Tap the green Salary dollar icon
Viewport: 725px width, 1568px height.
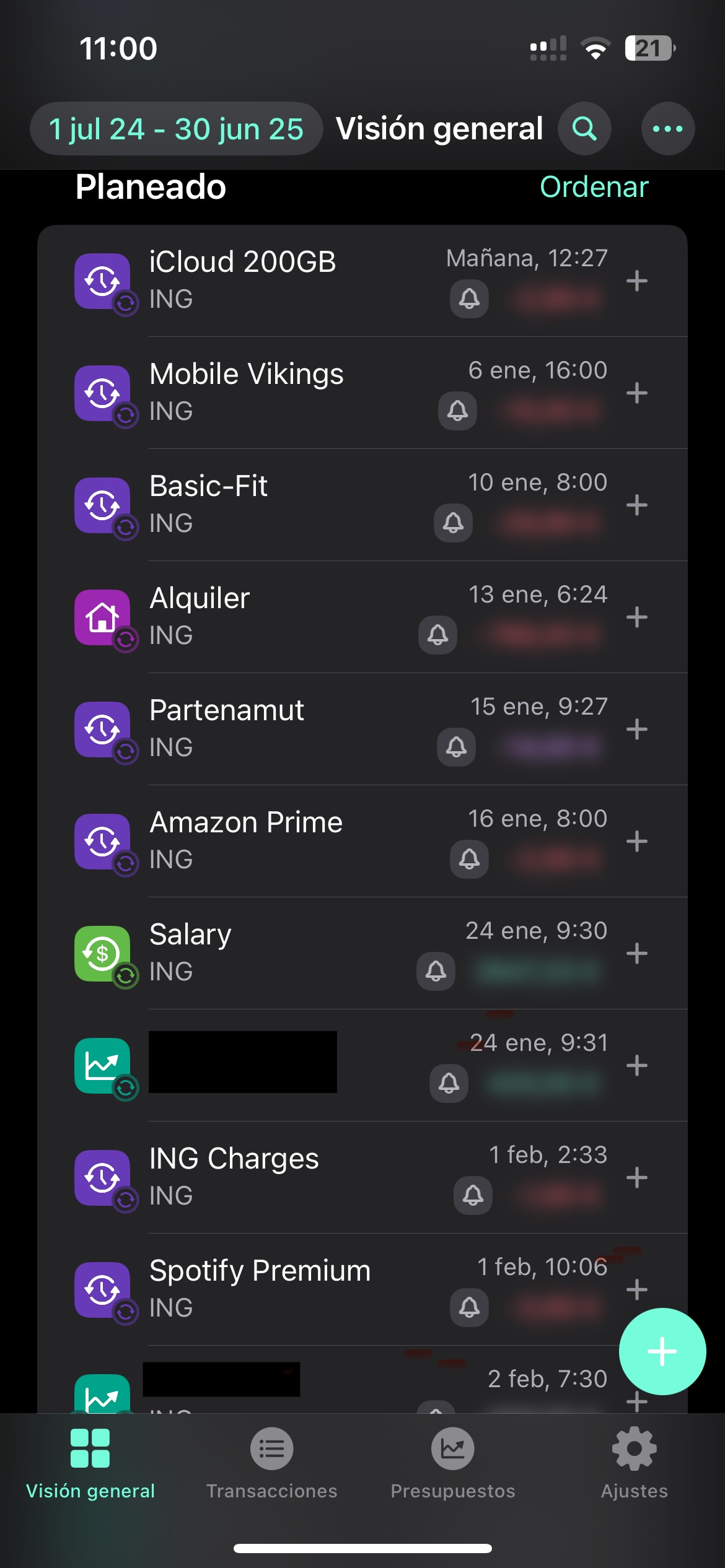coord(102,954)
